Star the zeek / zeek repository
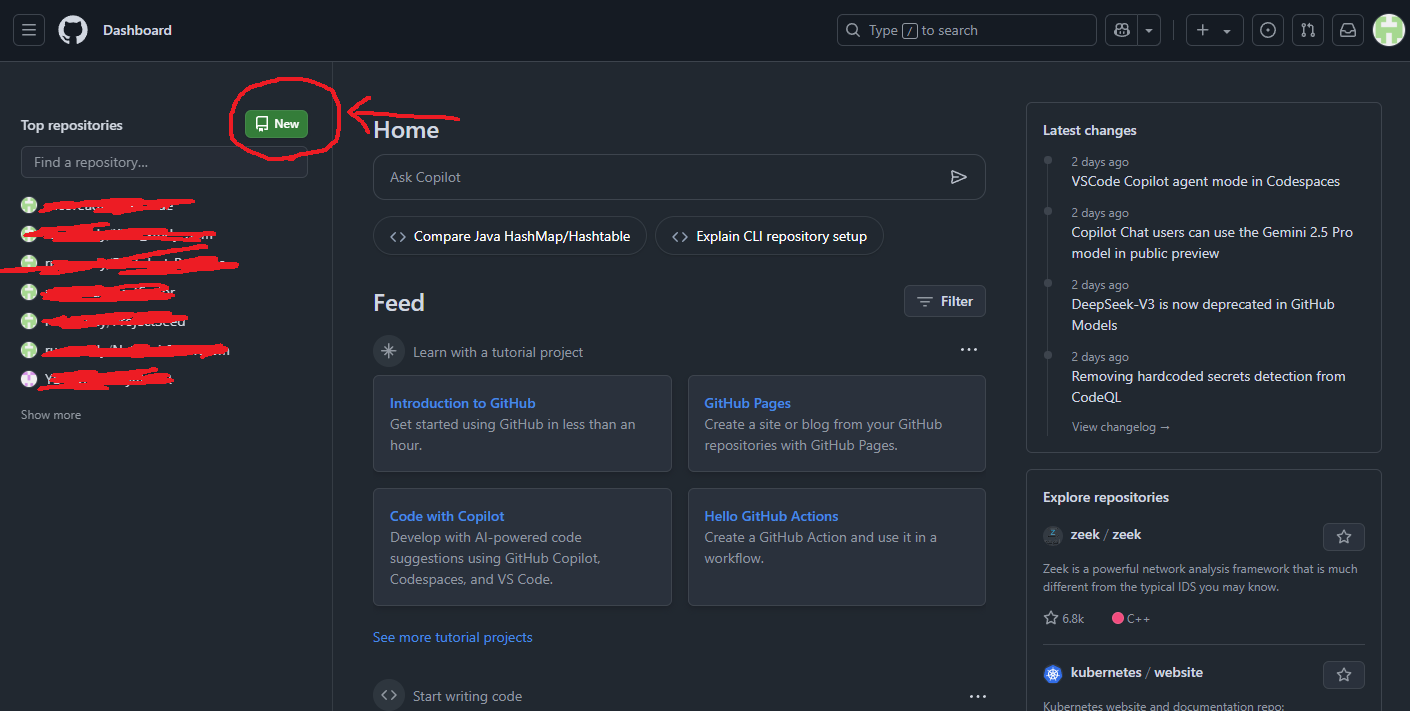This screenshot has height=711, width=1410. (x=1344, y=537)
